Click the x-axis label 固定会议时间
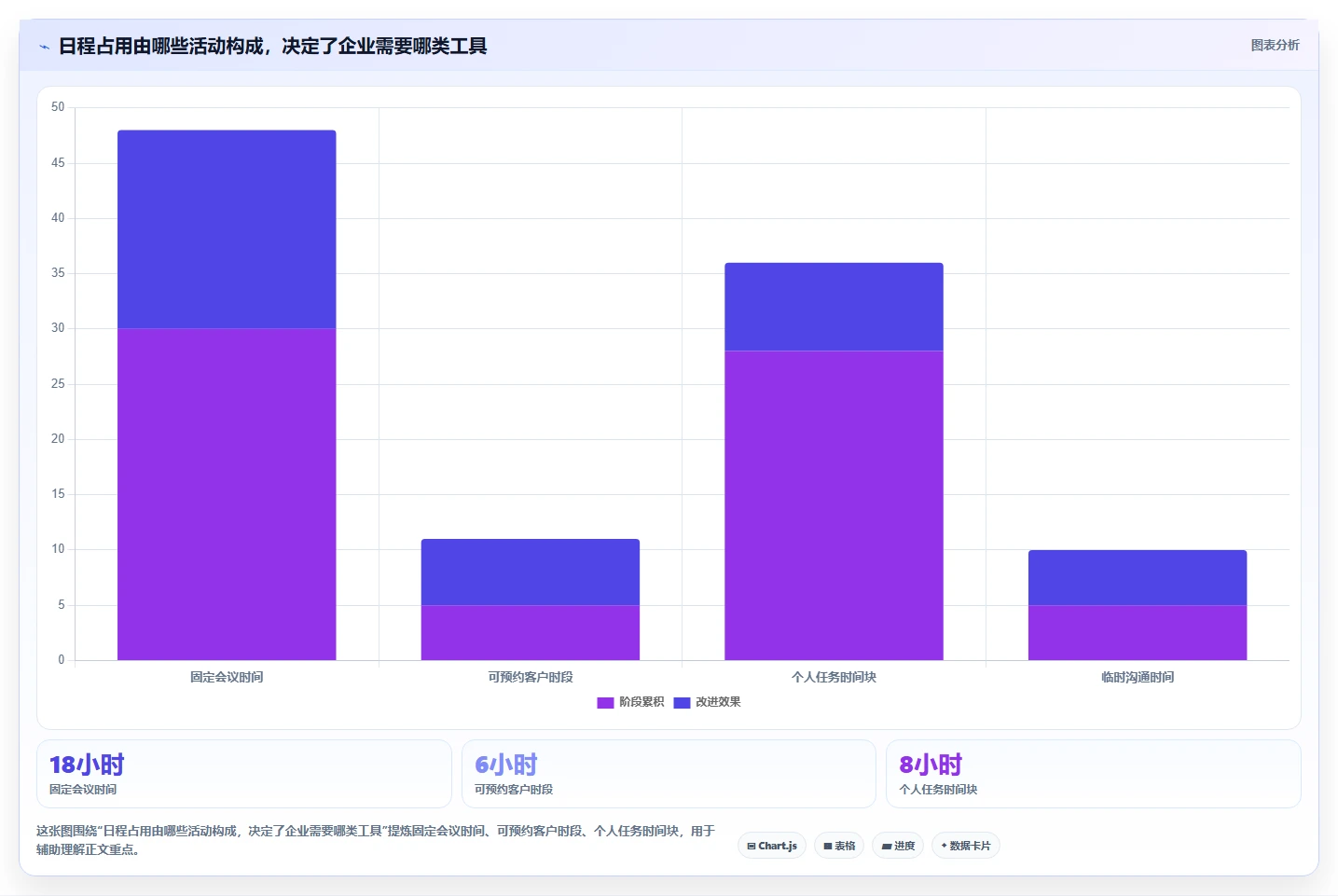Screen dimensions: 1338x896 click(x=227, y=677)
